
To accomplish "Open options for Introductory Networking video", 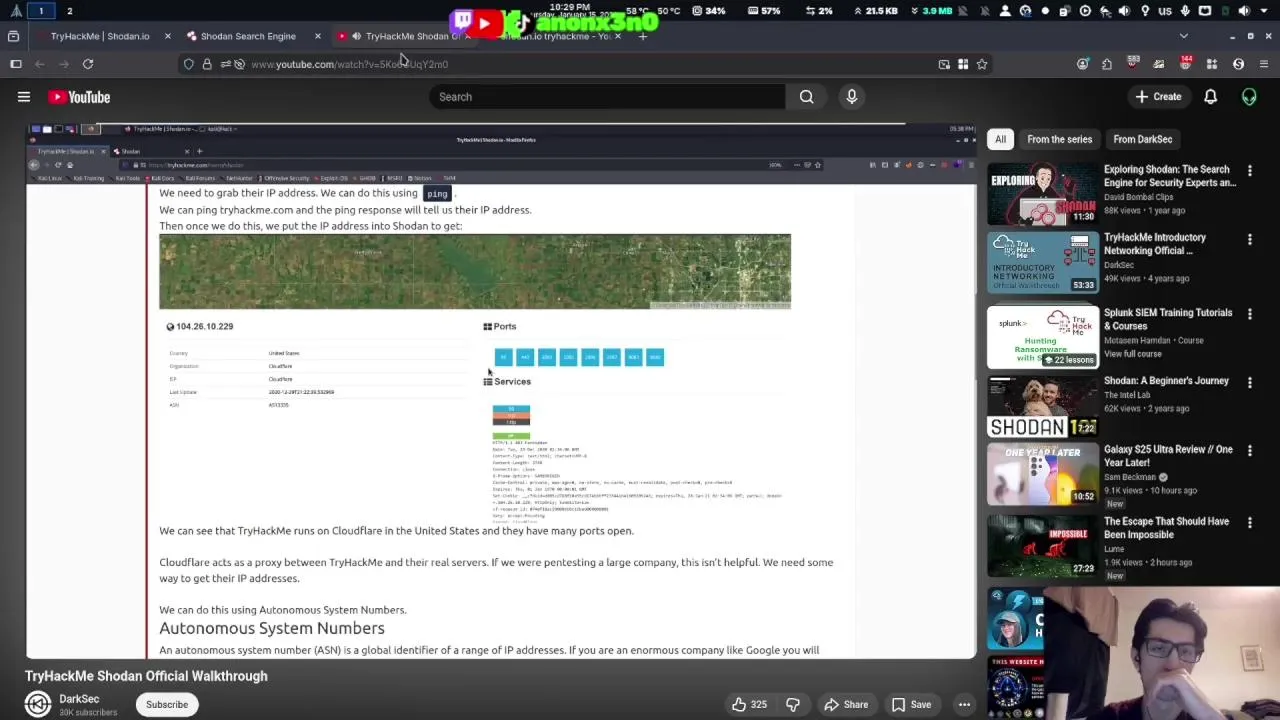I will (1249, 239).
